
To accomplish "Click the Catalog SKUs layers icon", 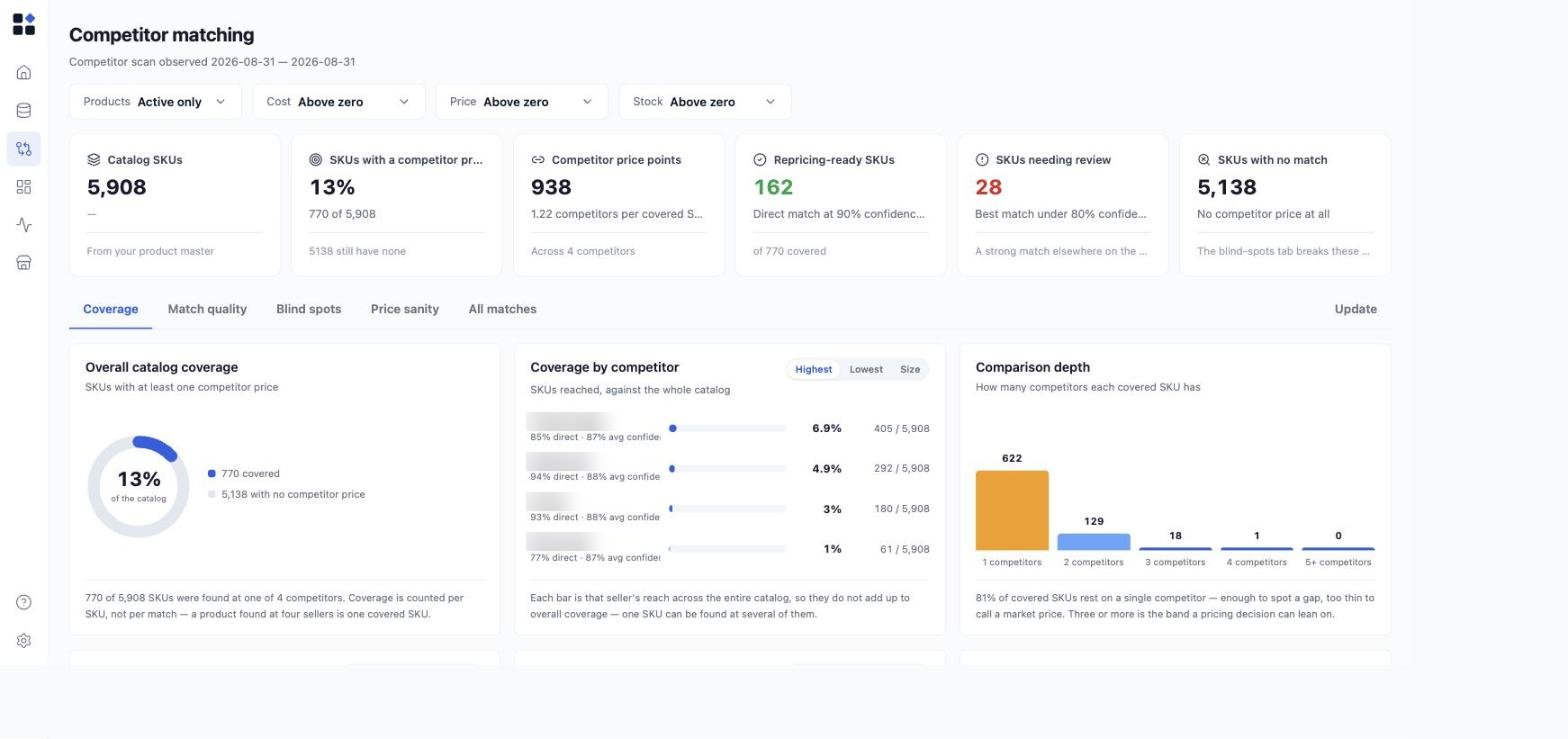I will pos(93,159).
